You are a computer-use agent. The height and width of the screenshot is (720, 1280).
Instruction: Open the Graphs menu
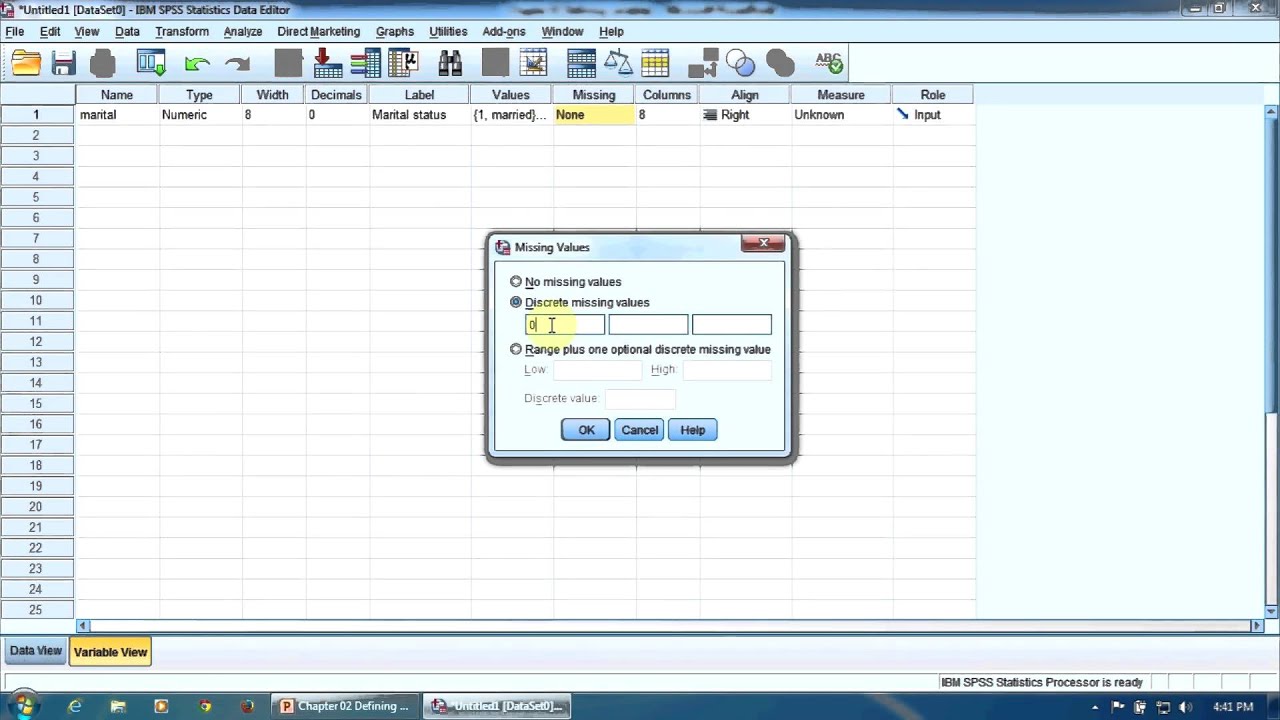click(395, 32)
